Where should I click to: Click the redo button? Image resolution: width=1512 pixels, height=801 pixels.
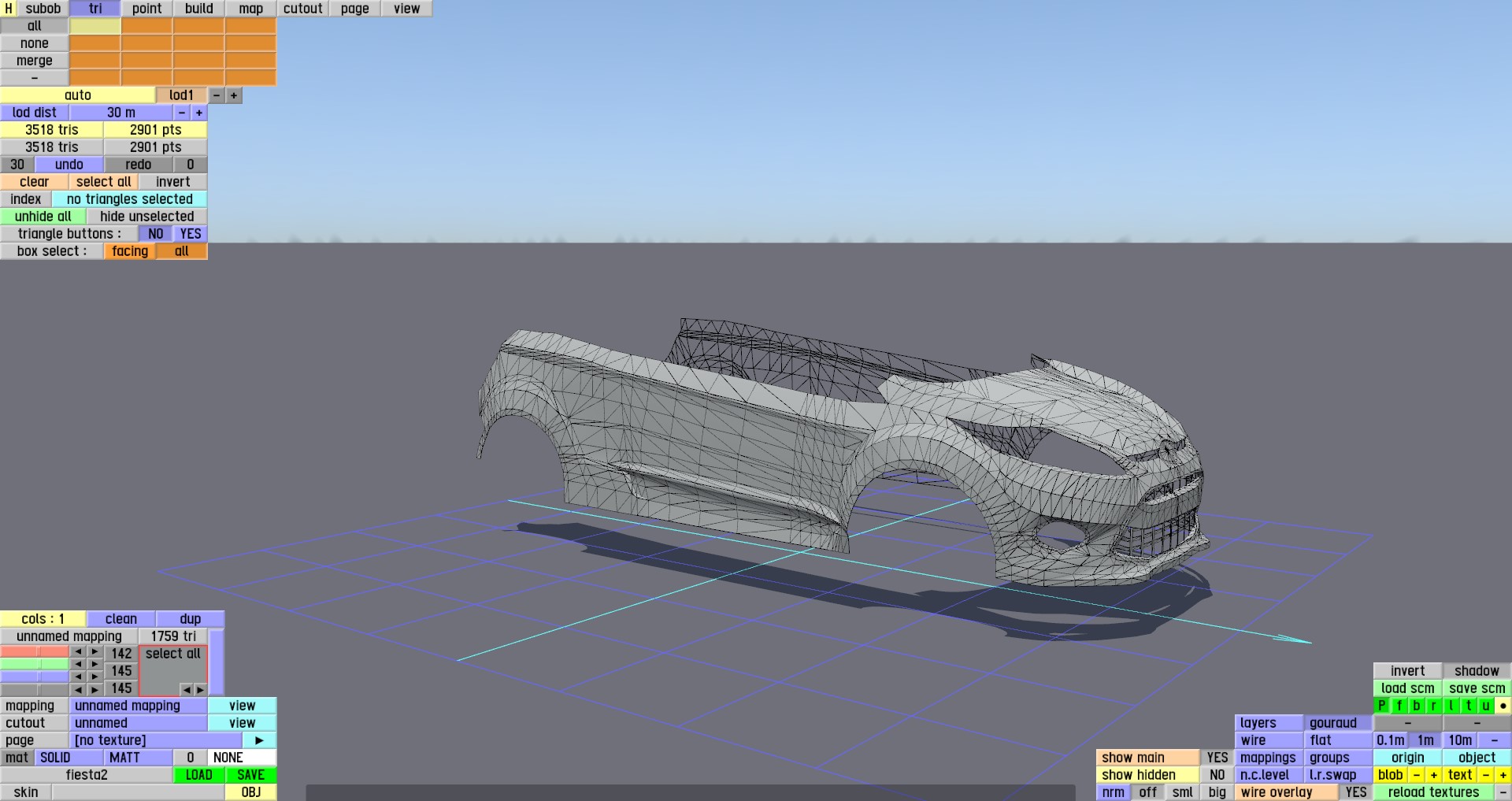pyautogui.click(x=139, y=165)
